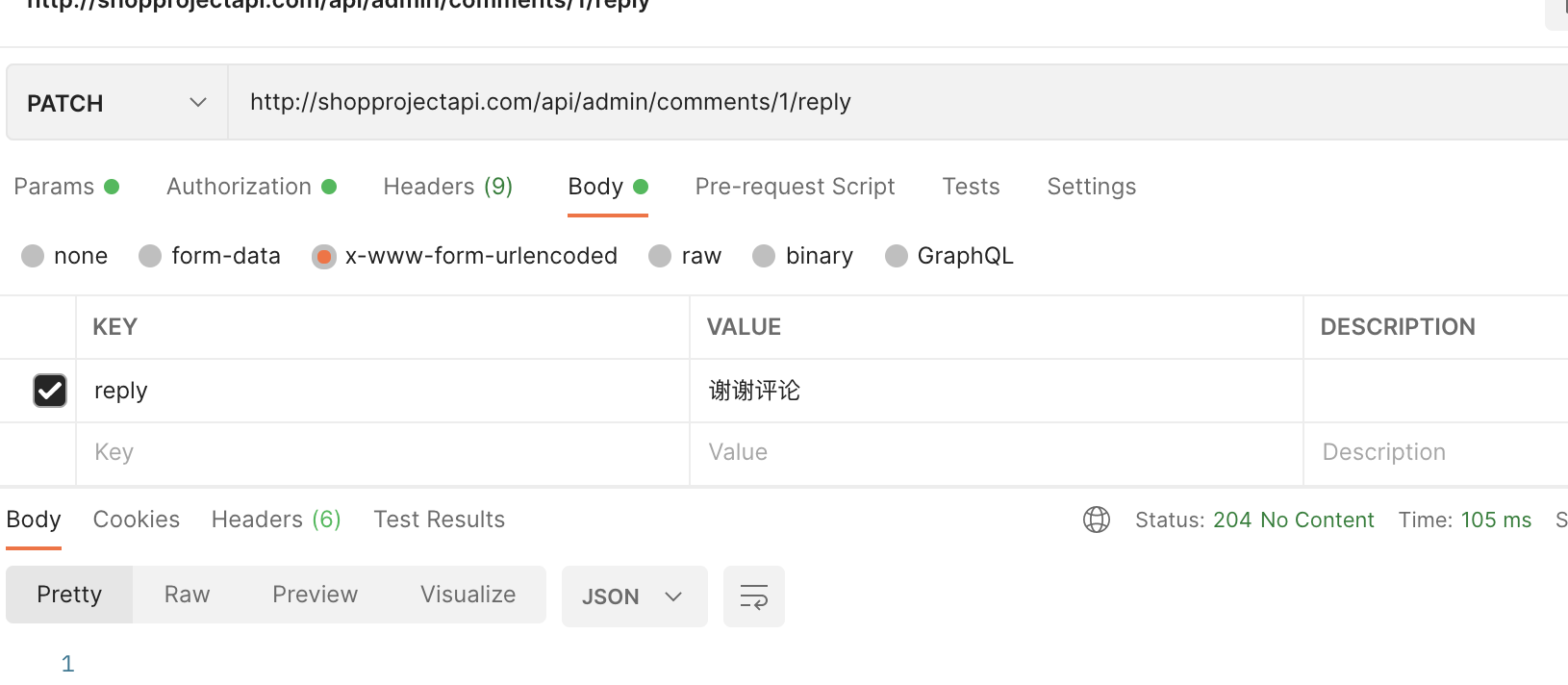Select the Raw response view
Viewport: 1568px width, 685px height.
tap(187, 595)
